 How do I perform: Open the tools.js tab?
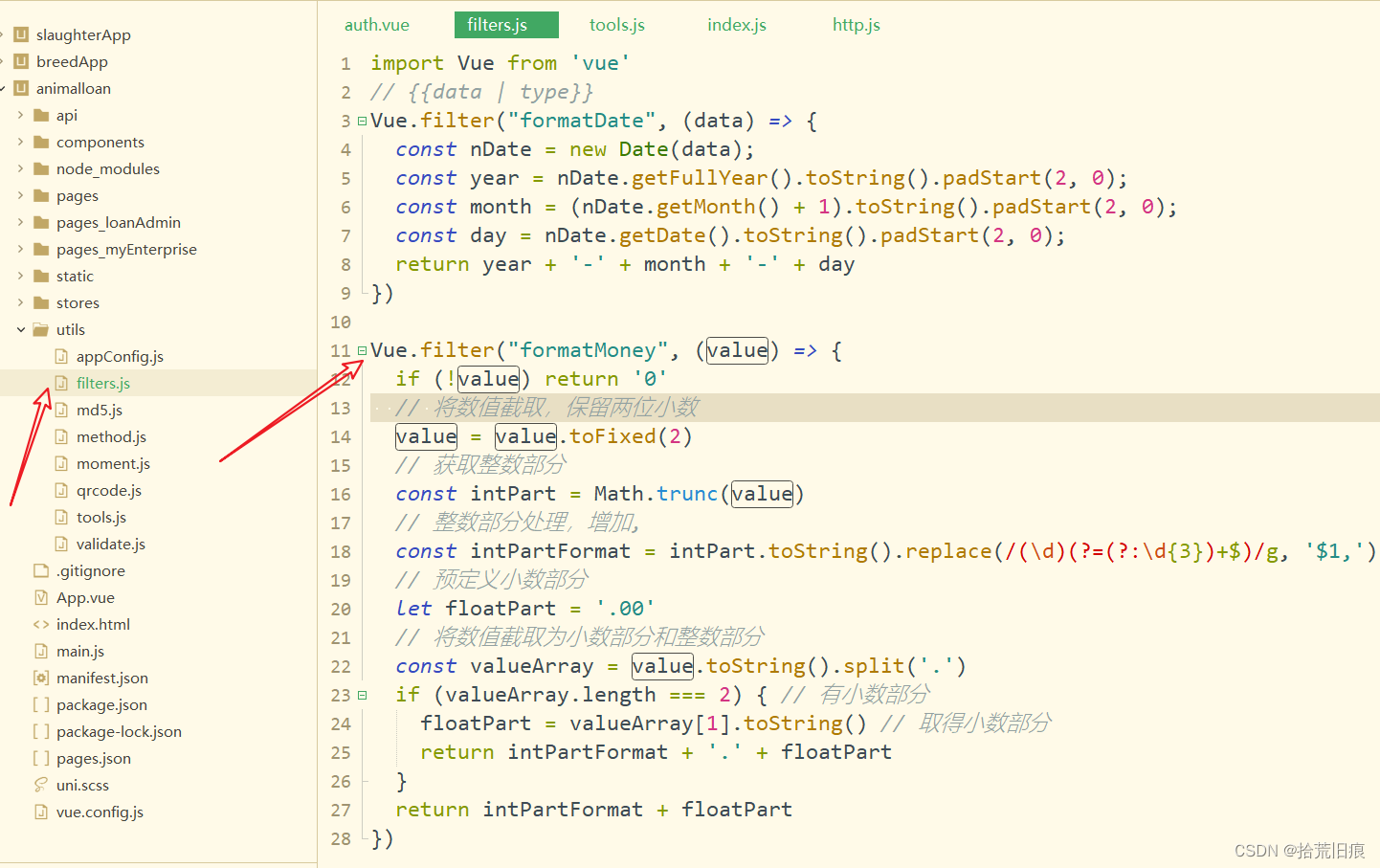click(x=617, y=25)
